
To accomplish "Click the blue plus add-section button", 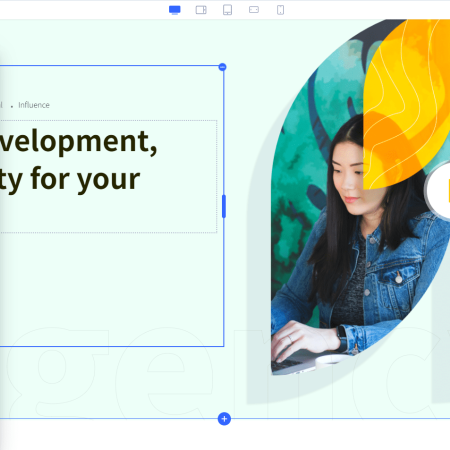I will click(x=224, y=419).
